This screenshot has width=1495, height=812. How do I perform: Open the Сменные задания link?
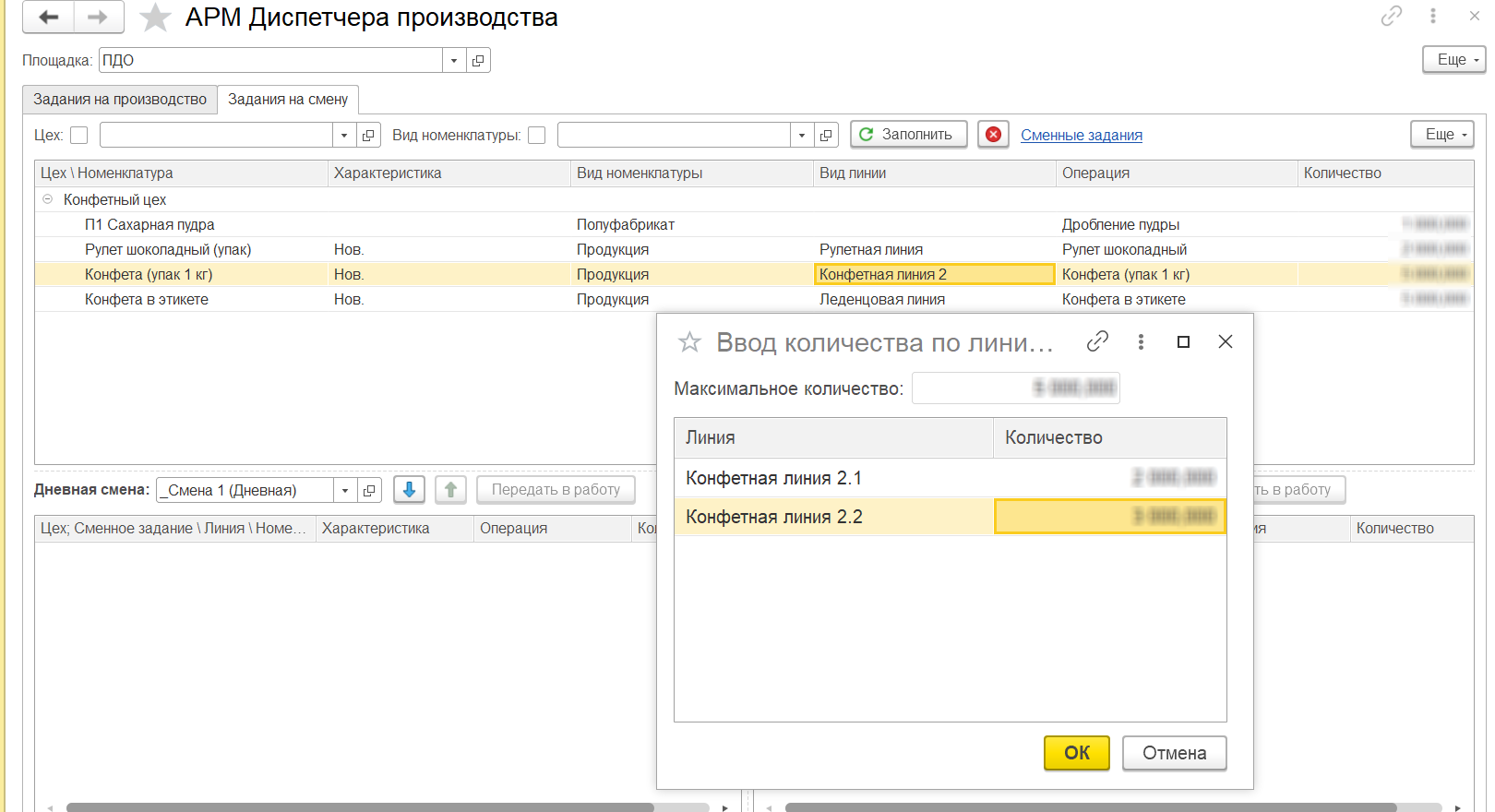pyautogui.click(x=1081, y=136)
